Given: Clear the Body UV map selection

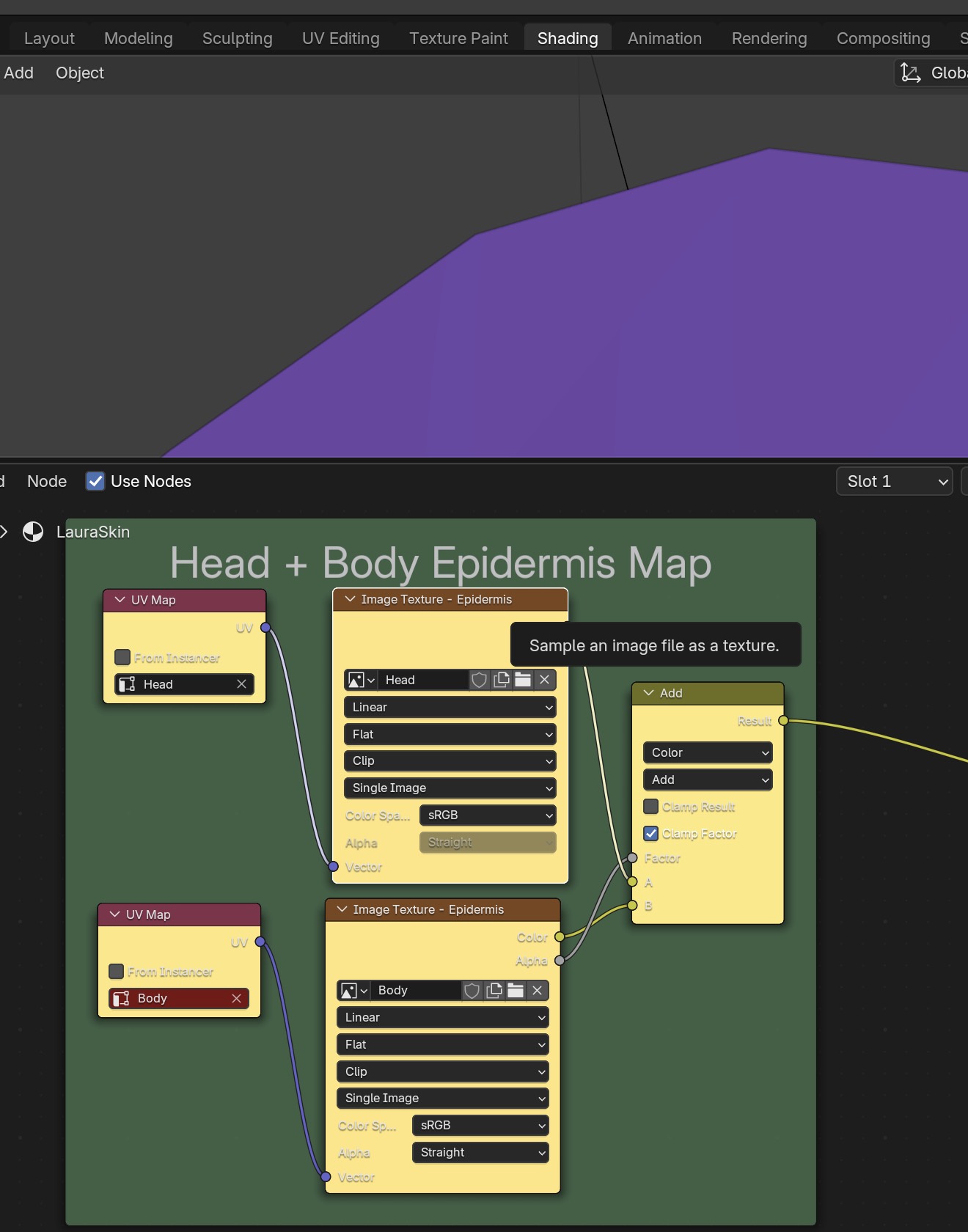Looking at the screenshot, I should 236,998.
